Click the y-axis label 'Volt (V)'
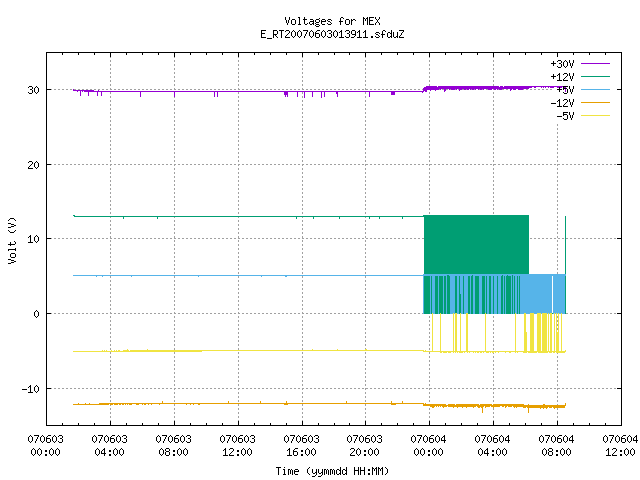This screenshot has width=640, height=480. tap(12, 240)
